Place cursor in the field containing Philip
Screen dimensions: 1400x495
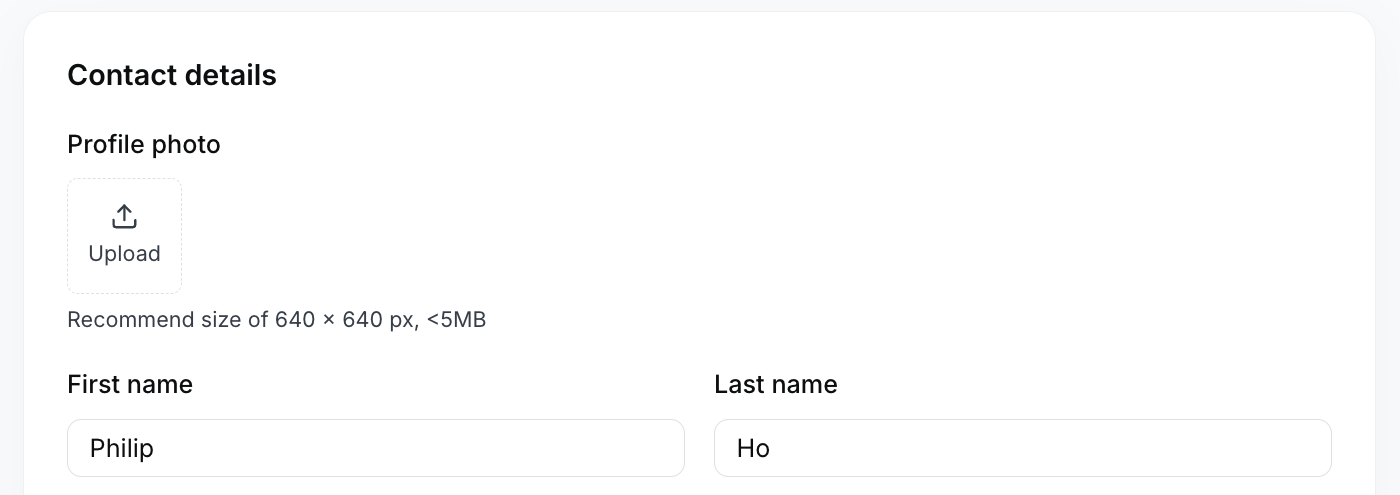click(376, 448)
